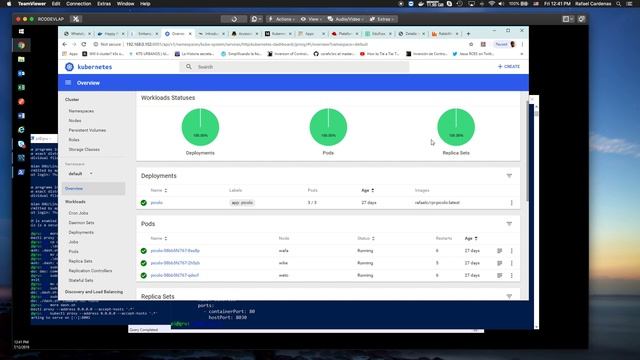Open Discovery and Load Balancing section

tap(94, 292)
